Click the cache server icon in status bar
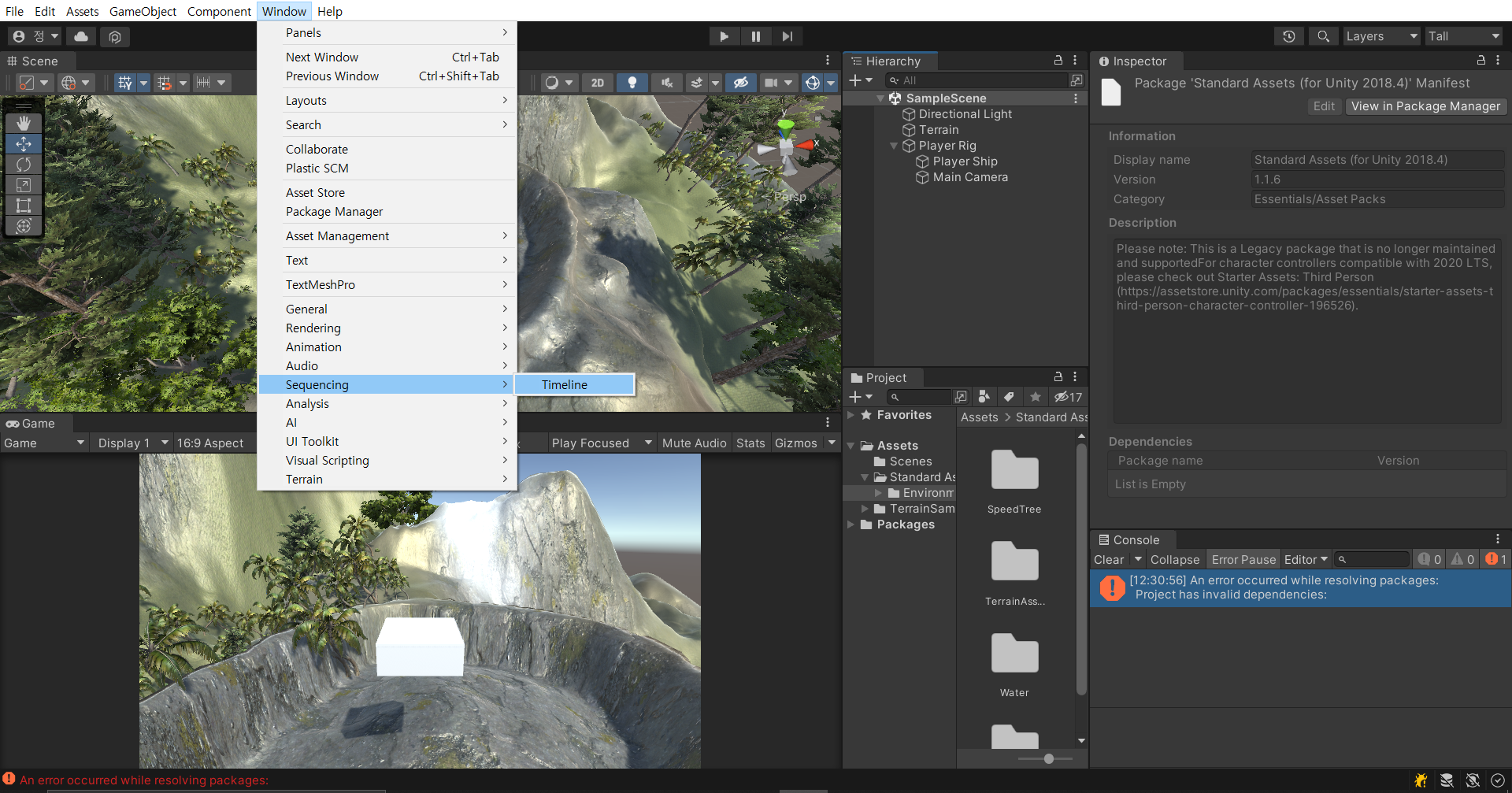The height and width of the screenshot is (793, 1512). pos(1447,780)
